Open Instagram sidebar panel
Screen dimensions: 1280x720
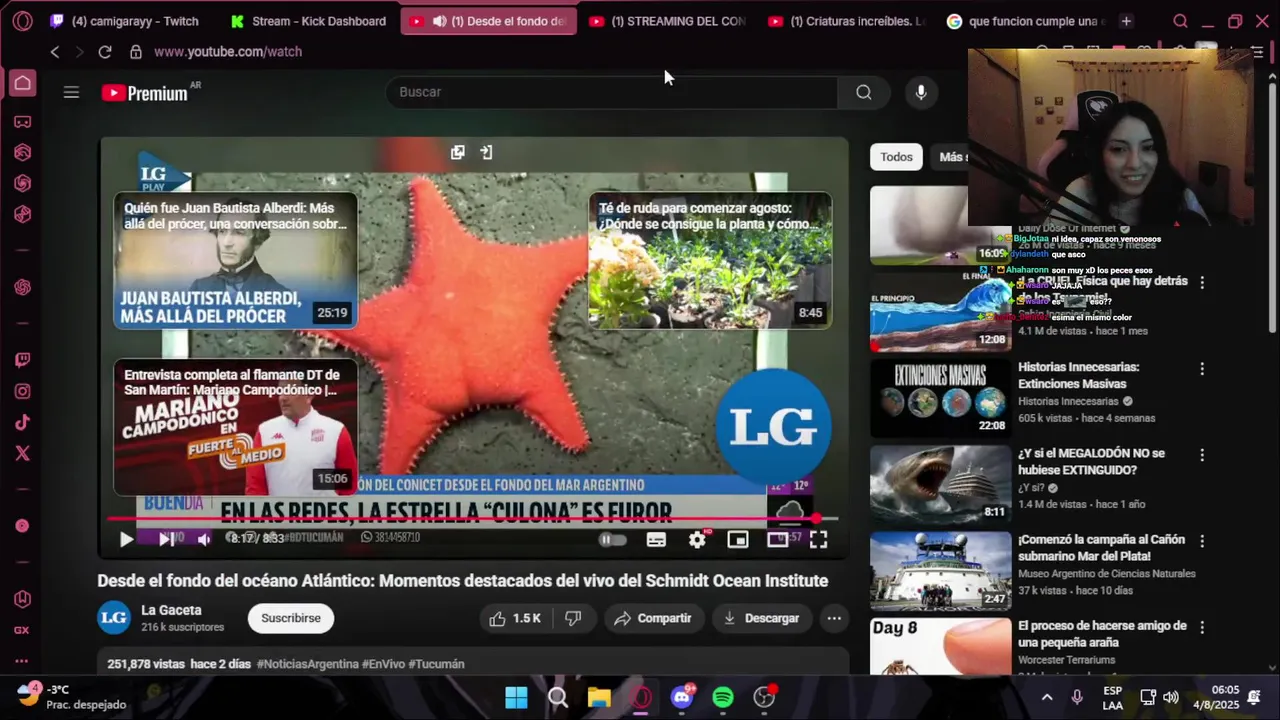pyautogui.click(x=22, y=391)
